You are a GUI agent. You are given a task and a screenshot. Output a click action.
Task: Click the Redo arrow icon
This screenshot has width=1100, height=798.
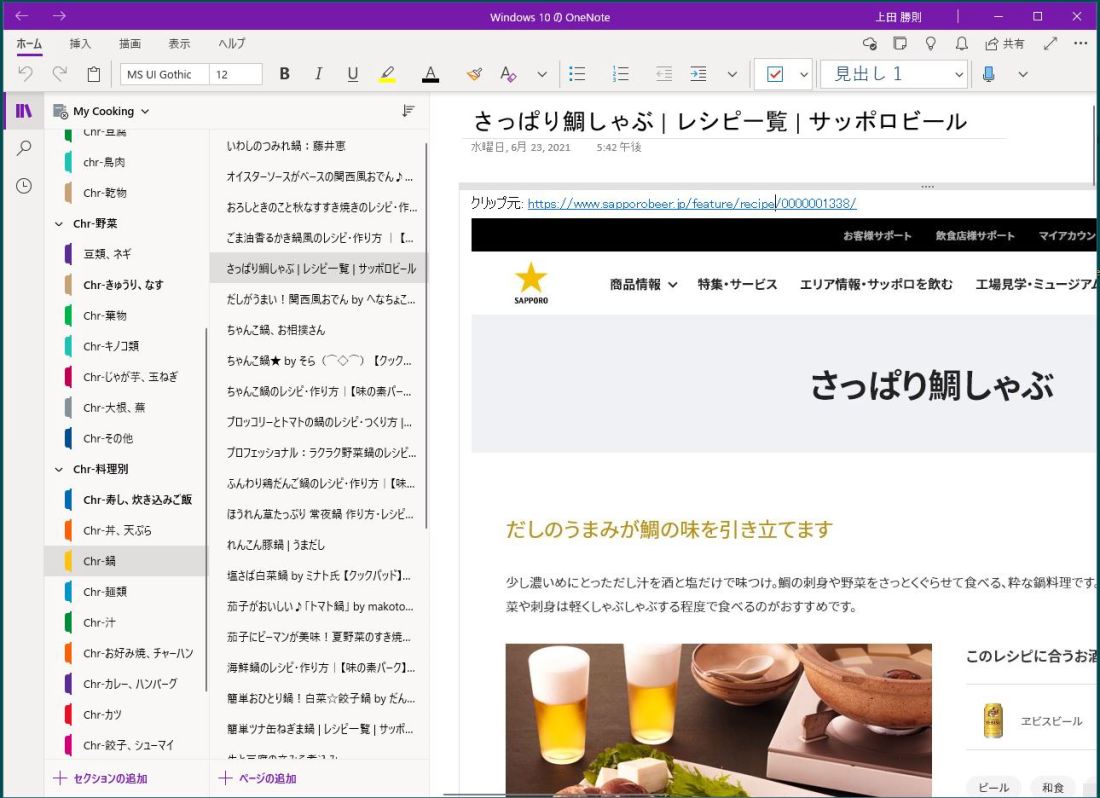60,74
